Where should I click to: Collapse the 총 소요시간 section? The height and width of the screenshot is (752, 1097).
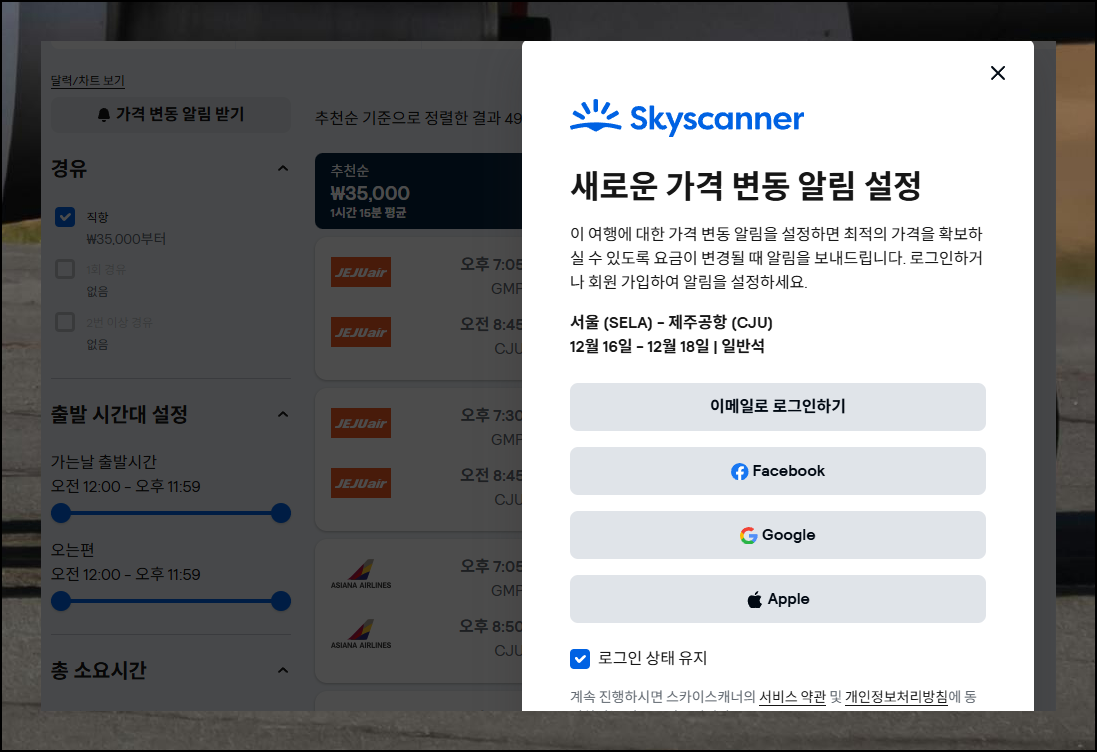pos(283,670)
